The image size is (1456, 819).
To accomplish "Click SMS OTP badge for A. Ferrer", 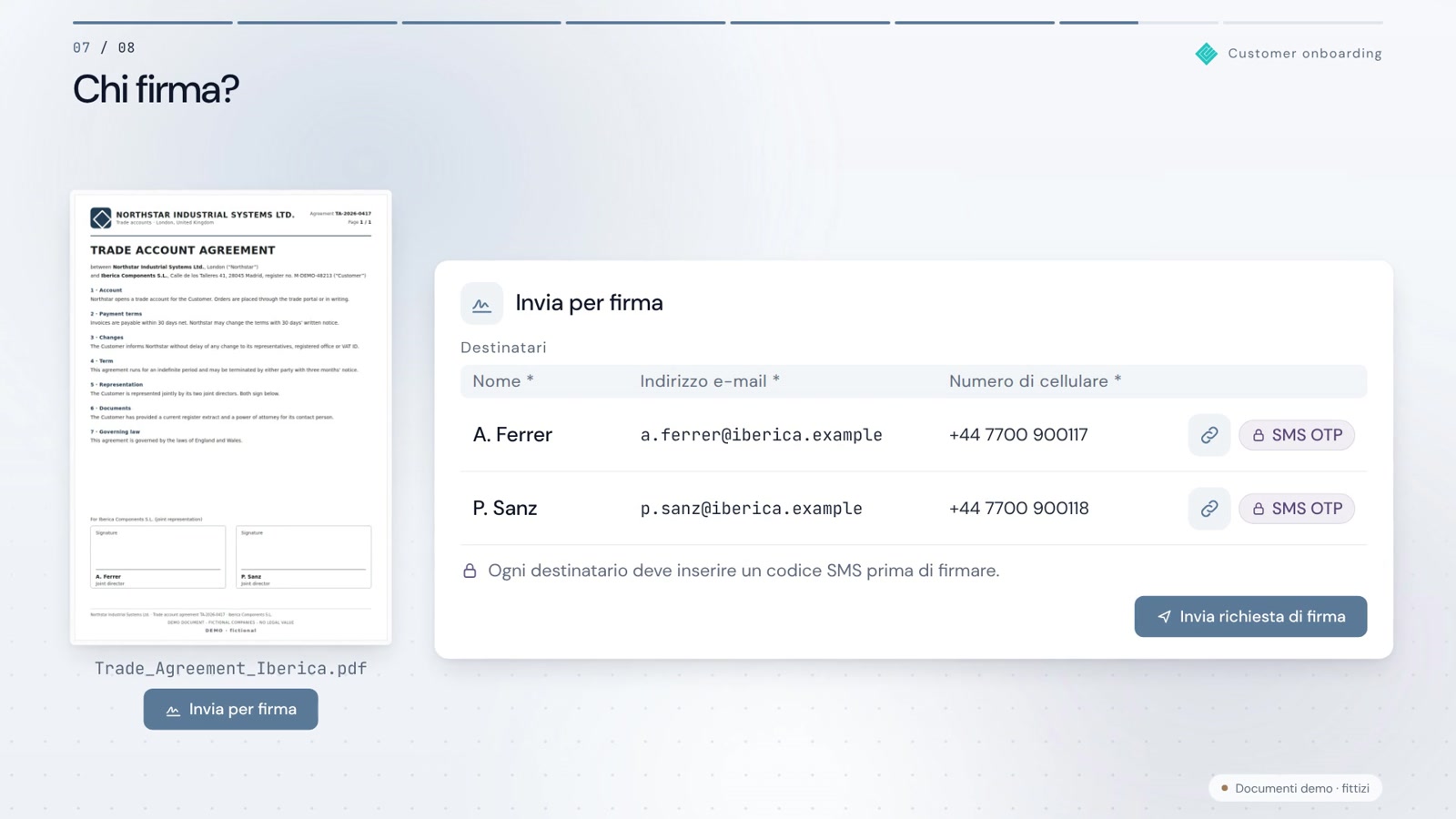I will [1297, 435].
